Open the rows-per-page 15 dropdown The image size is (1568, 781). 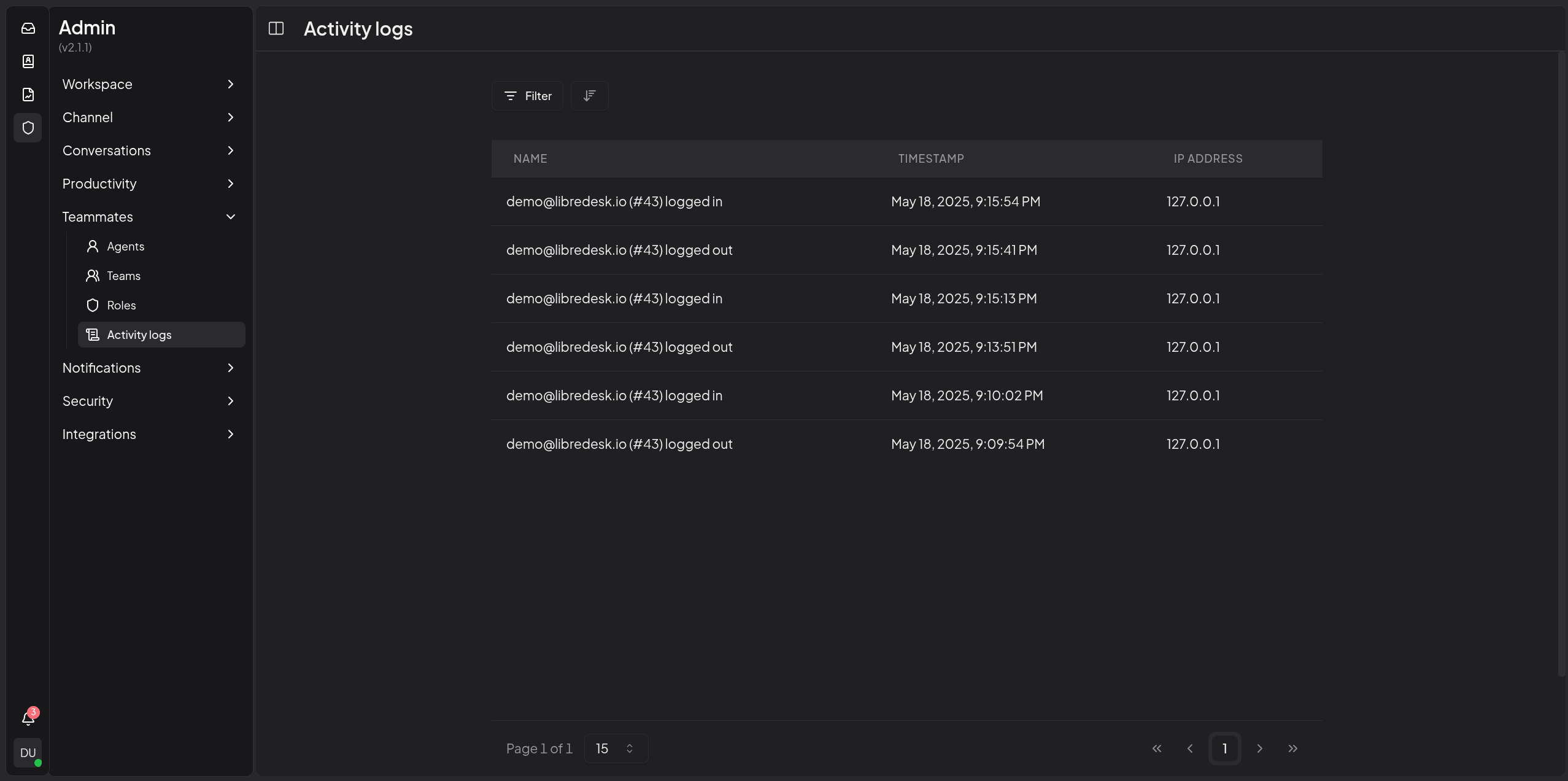[x=616, y=748]
